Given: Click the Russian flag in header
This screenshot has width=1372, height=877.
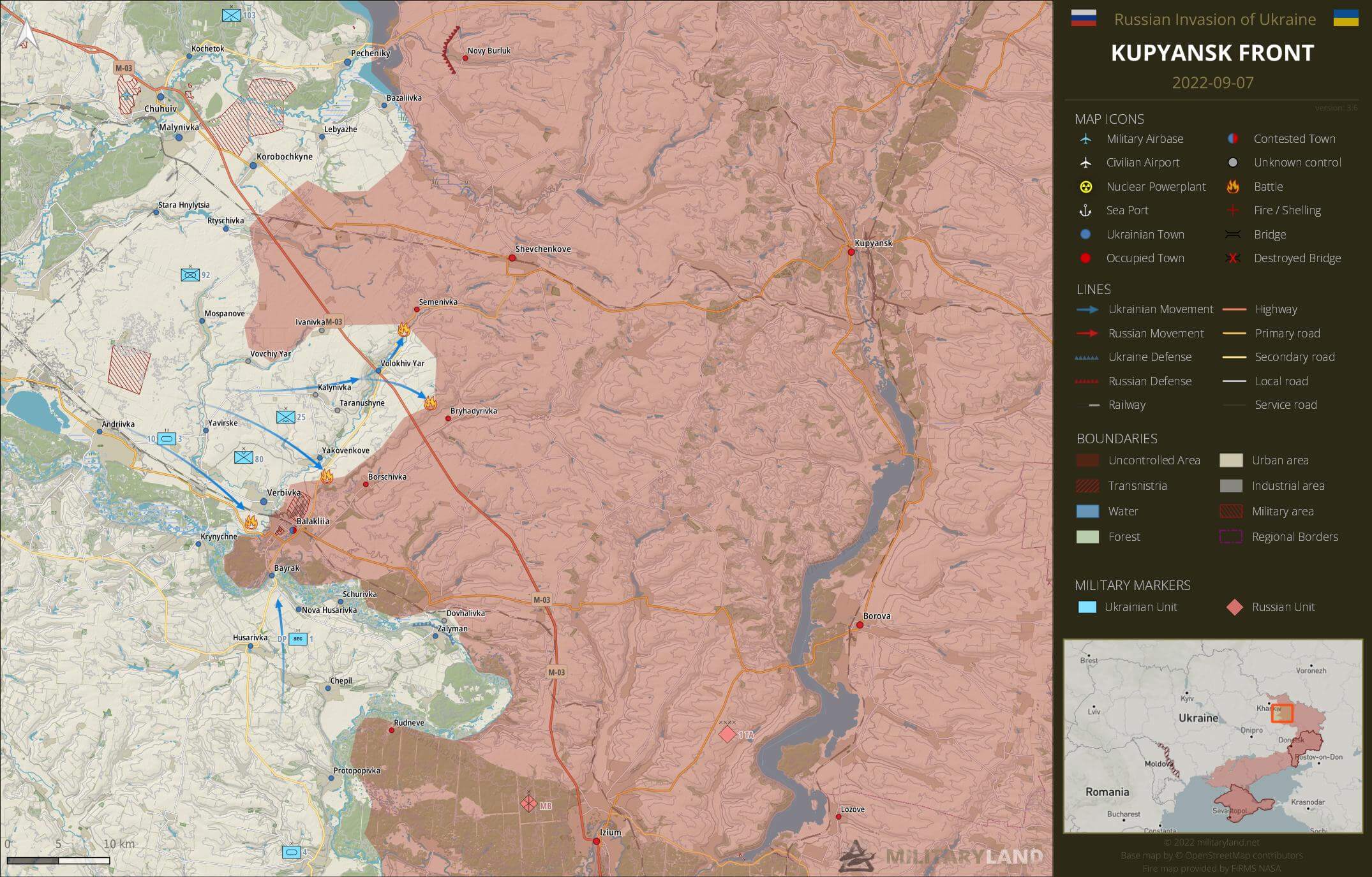Looking at the screenshot, I should [1083, 18].
